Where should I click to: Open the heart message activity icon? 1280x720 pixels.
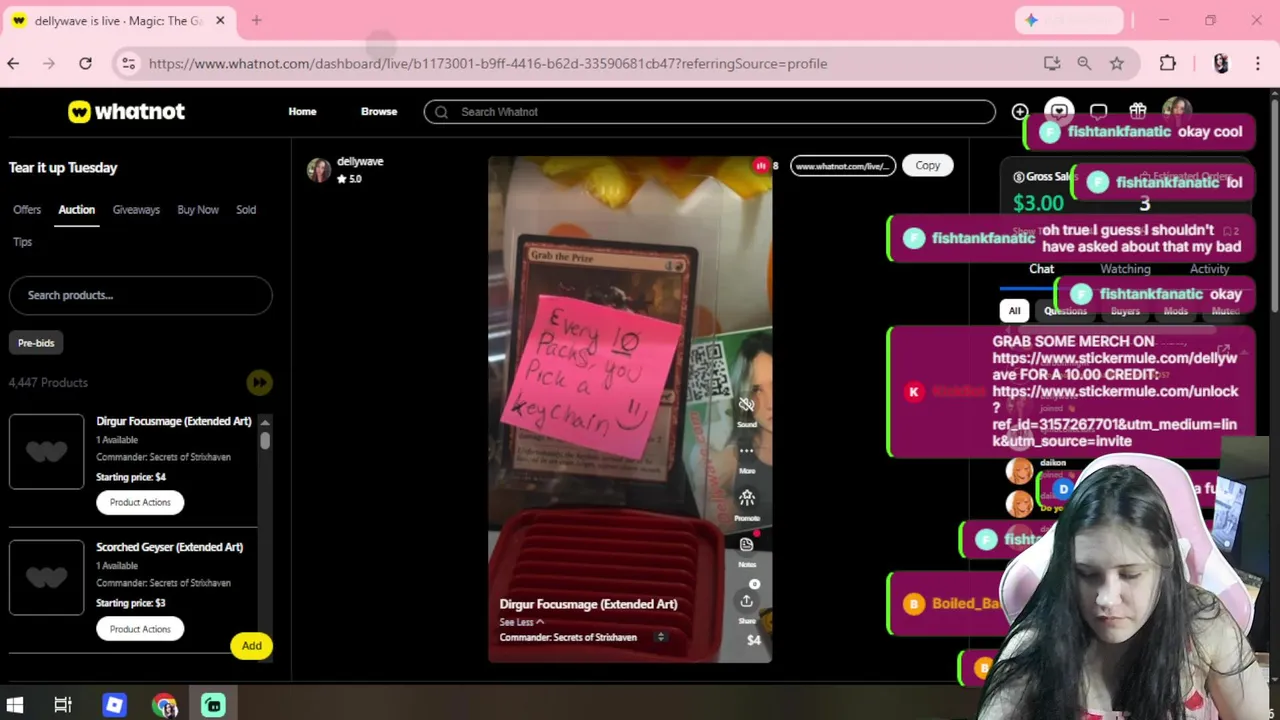[x=1059, y=111]
